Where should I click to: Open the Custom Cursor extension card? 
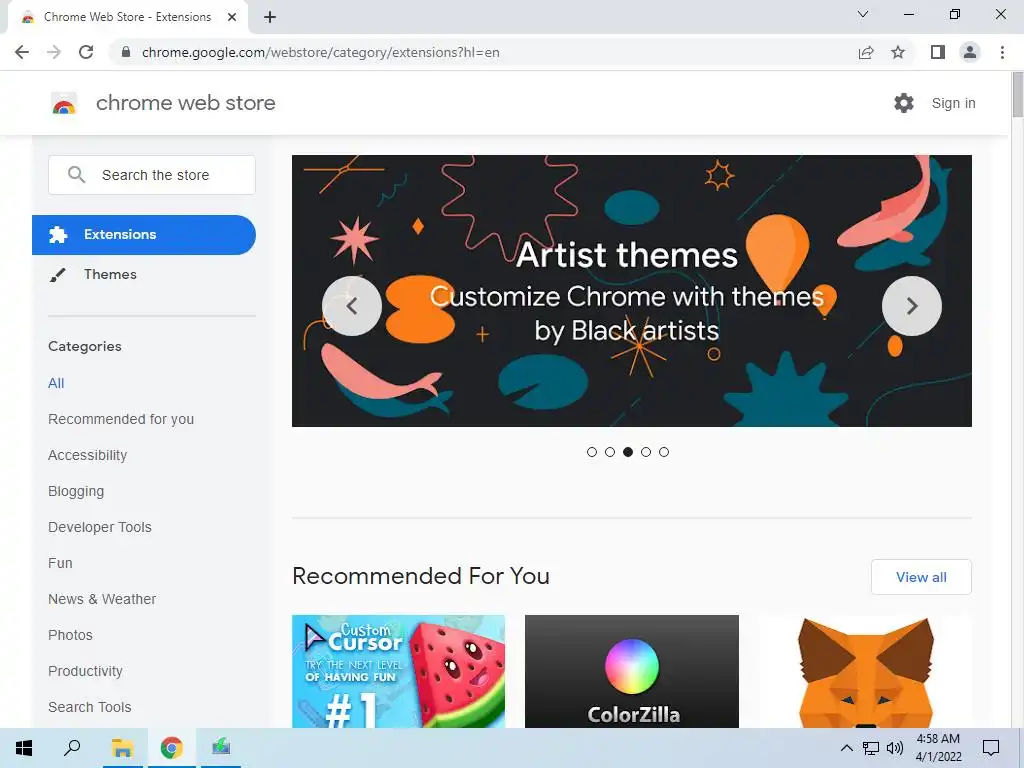(x=398, y=671)
